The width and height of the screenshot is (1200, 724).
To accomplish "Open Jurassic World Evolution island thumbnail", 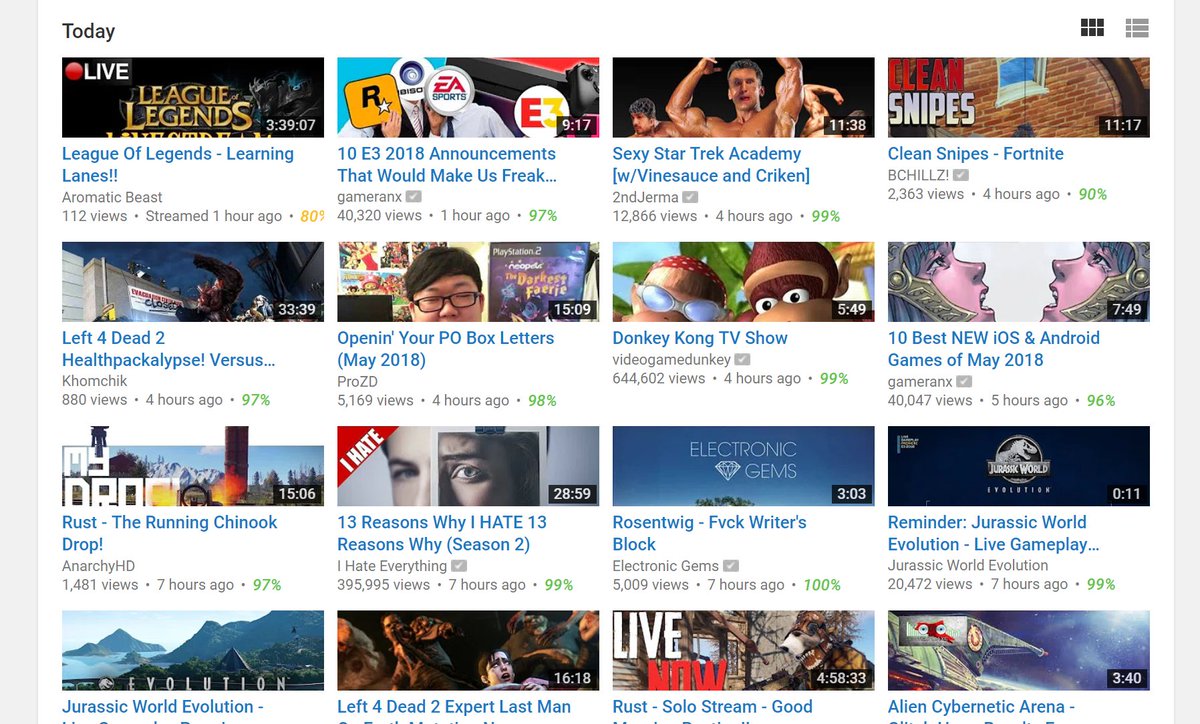I will [x=193, y=651].
